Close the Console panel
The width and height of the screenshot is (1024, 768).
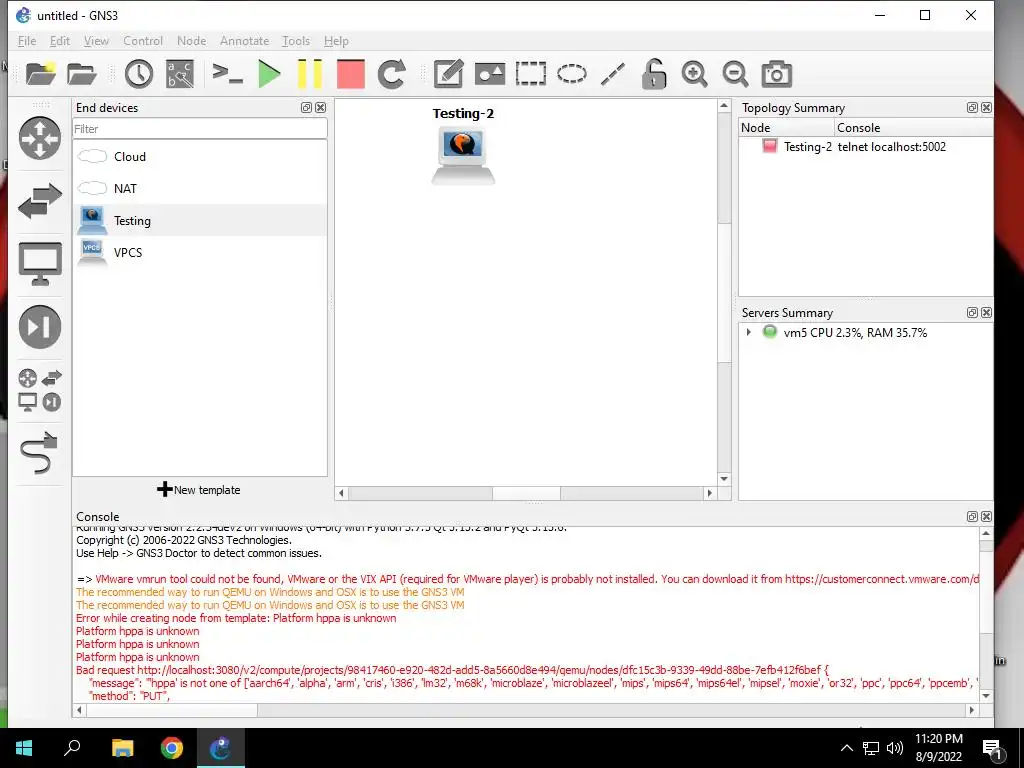tap(986, 517)
